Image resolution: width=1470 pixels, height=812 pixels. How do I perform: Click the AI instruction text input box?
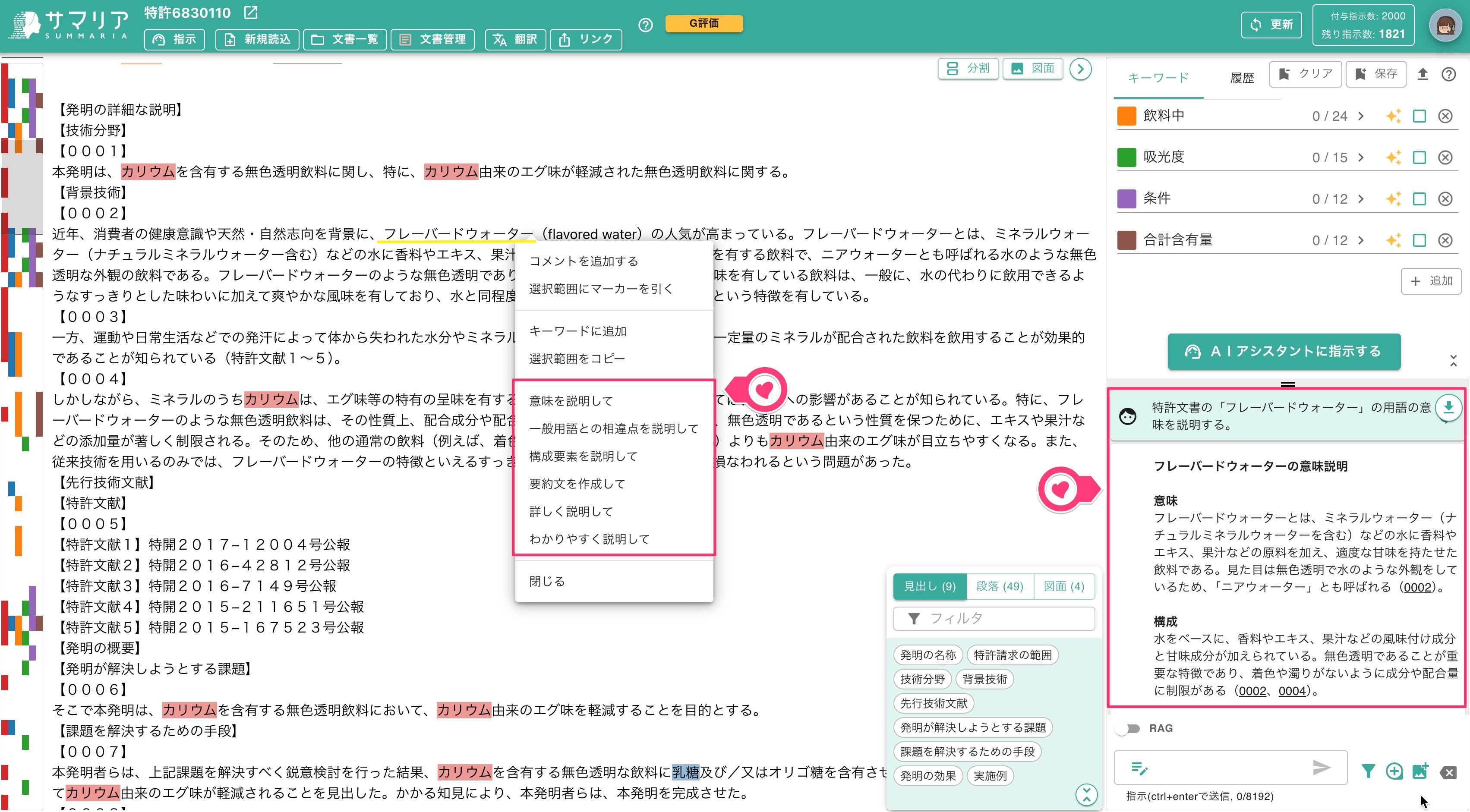pos(1230,768)
